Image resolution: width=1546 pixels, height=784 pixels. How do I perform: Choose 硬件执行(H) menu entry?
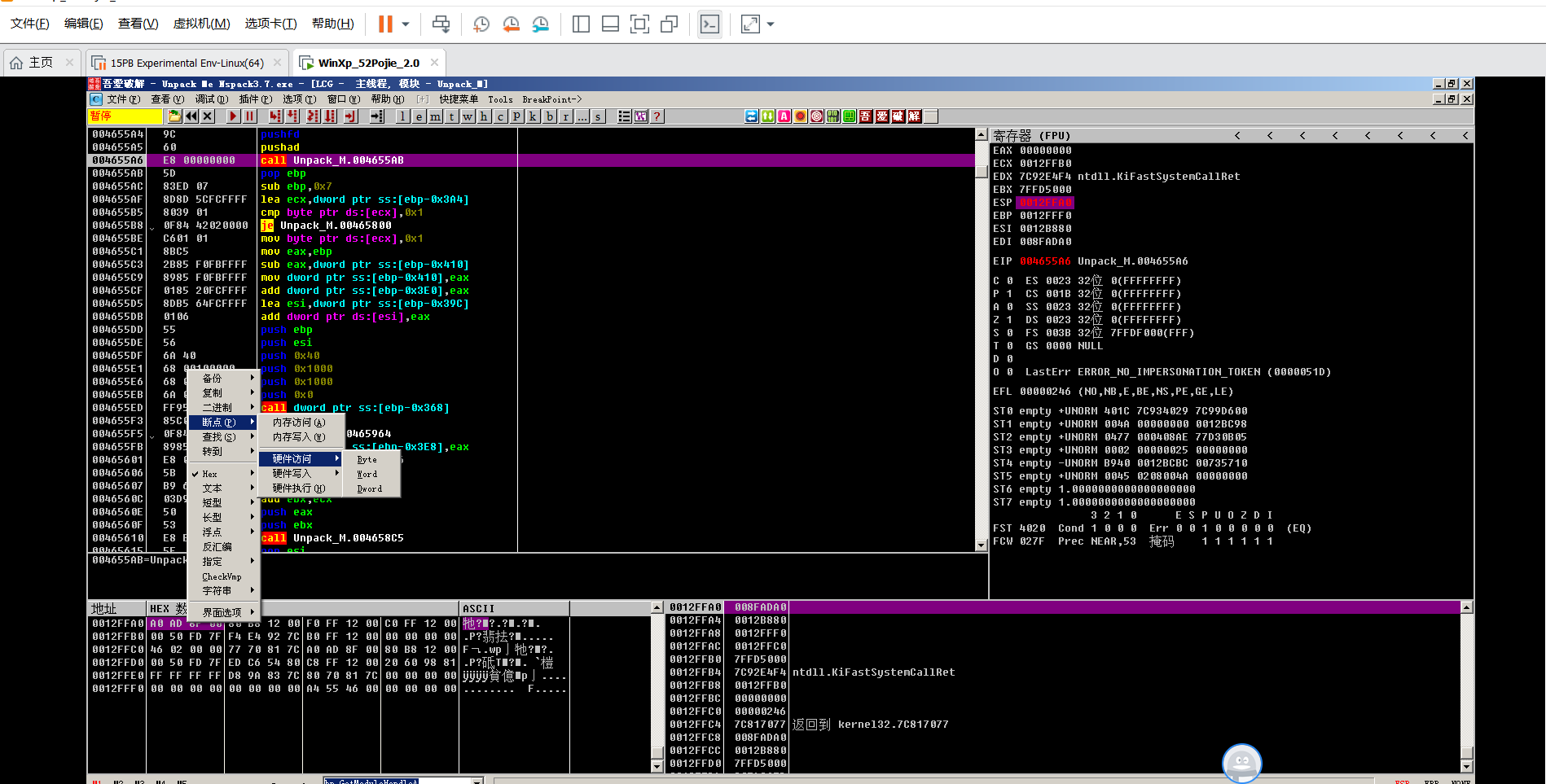click(x=300, y=488)
